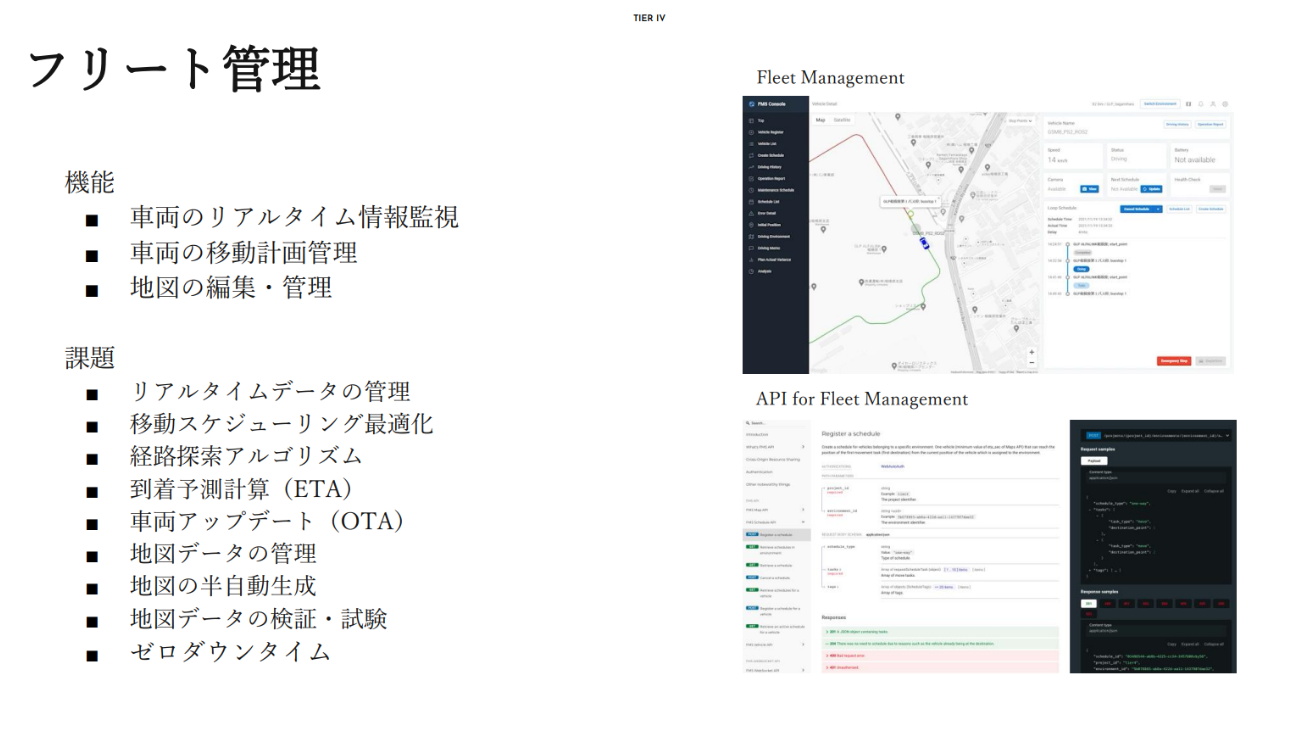Switch the map to the Map view tab

(x=820, y=120)
